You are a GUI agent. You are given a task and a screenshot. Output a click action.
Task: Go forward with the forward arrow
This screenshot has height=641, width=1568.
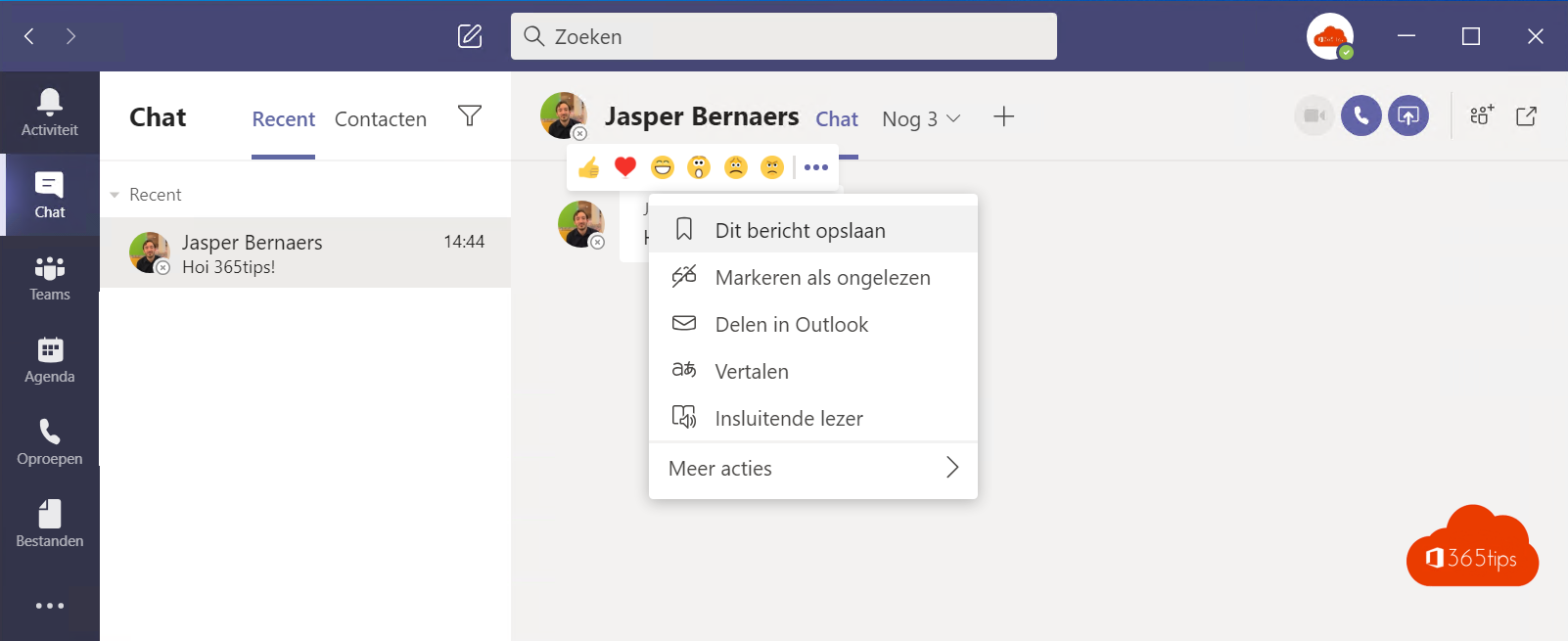pos(70,36)
